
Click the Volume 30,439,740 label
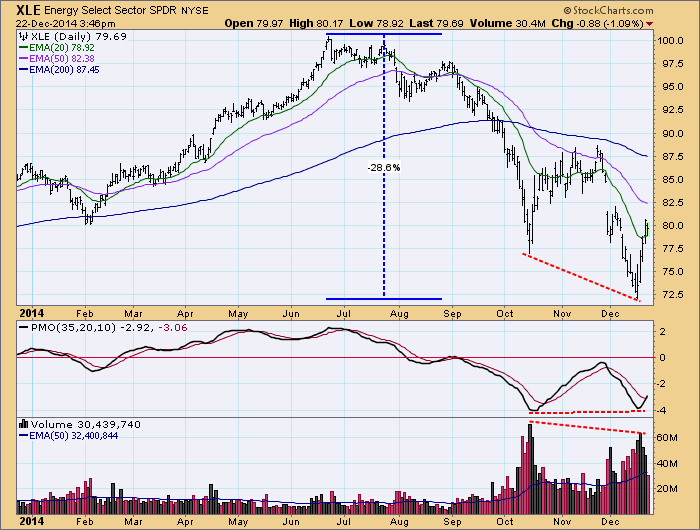[x=85, y=424]
